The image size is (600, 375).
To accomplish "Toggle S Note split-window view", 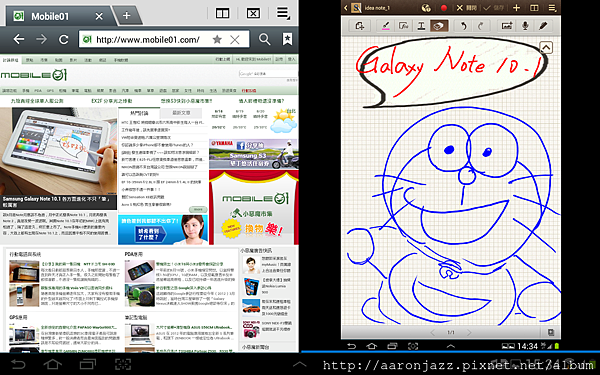I will 534,8.
